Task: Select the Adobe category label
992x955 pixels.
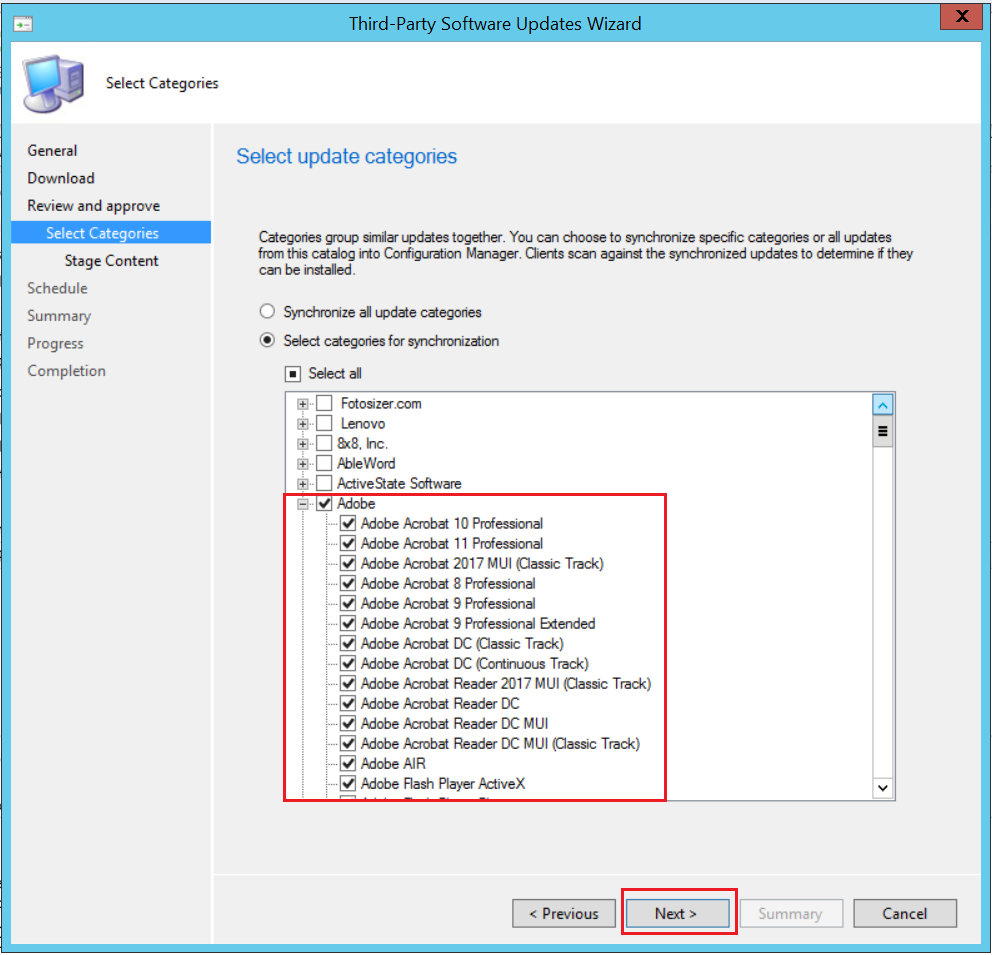Action: 356,503
